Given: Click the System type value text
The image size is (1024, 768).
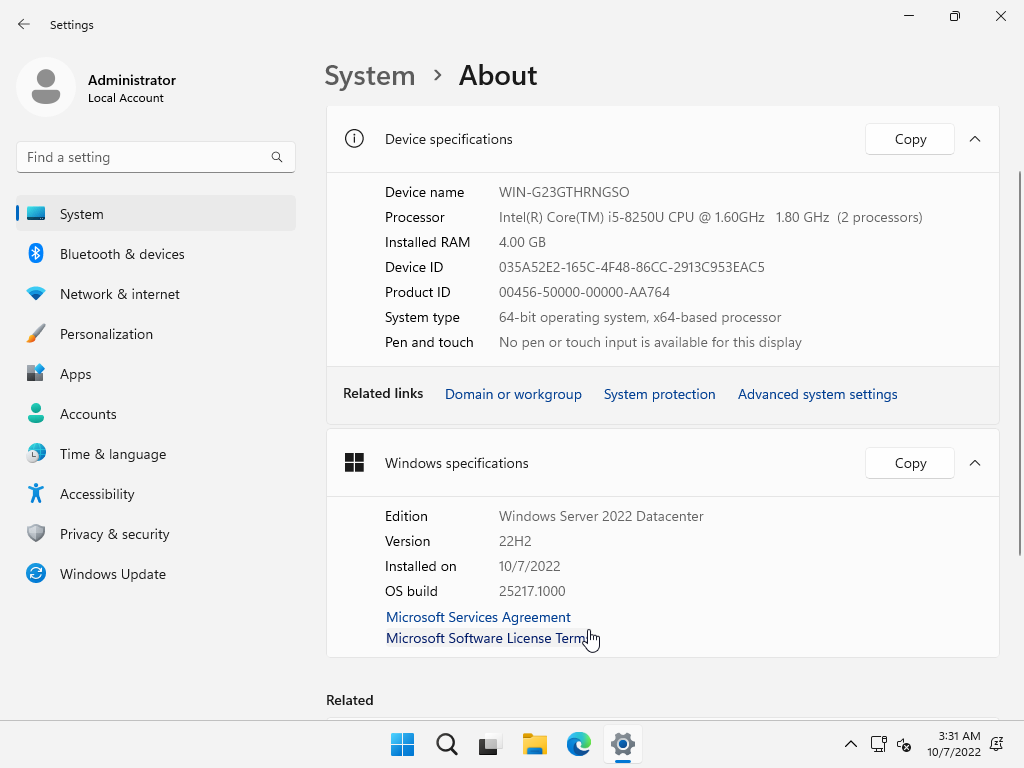Looking at the screenshot, I should (640, 317).
